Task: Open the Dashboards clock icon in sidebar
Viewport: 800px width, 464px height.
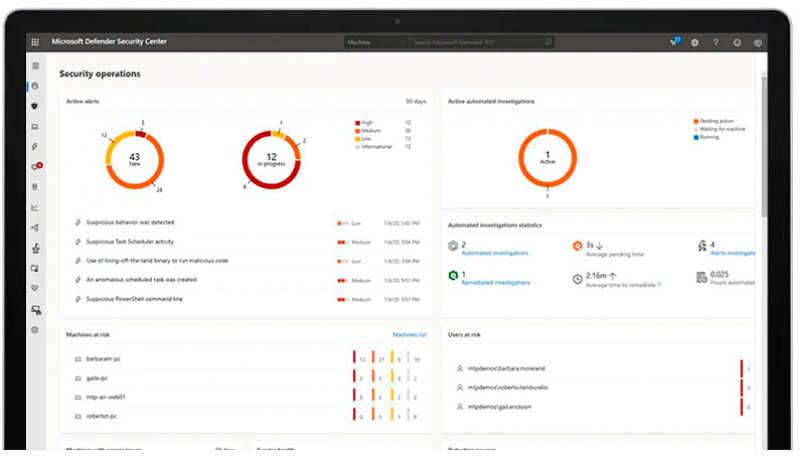Action: coord(35,86)
